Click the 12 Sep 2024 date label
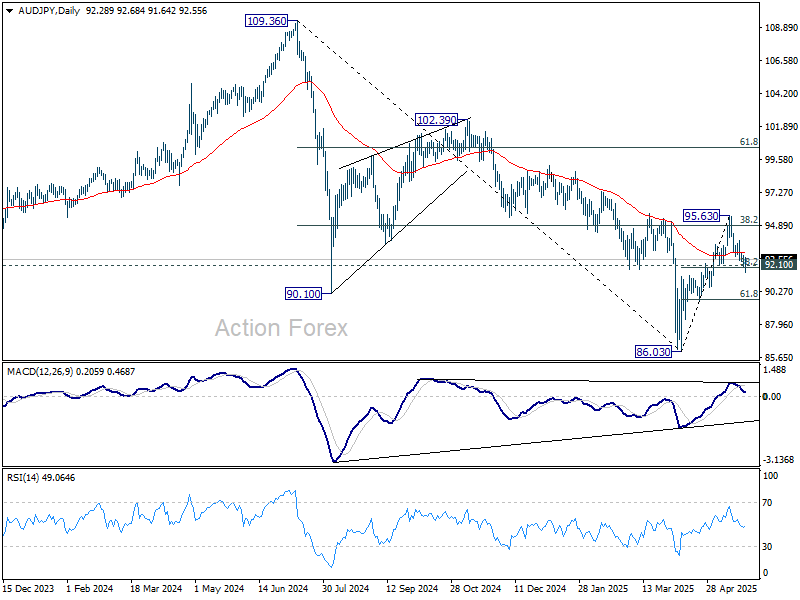This screenshot has height=600, width=800. pyautogui.click(x=412, y=588)
